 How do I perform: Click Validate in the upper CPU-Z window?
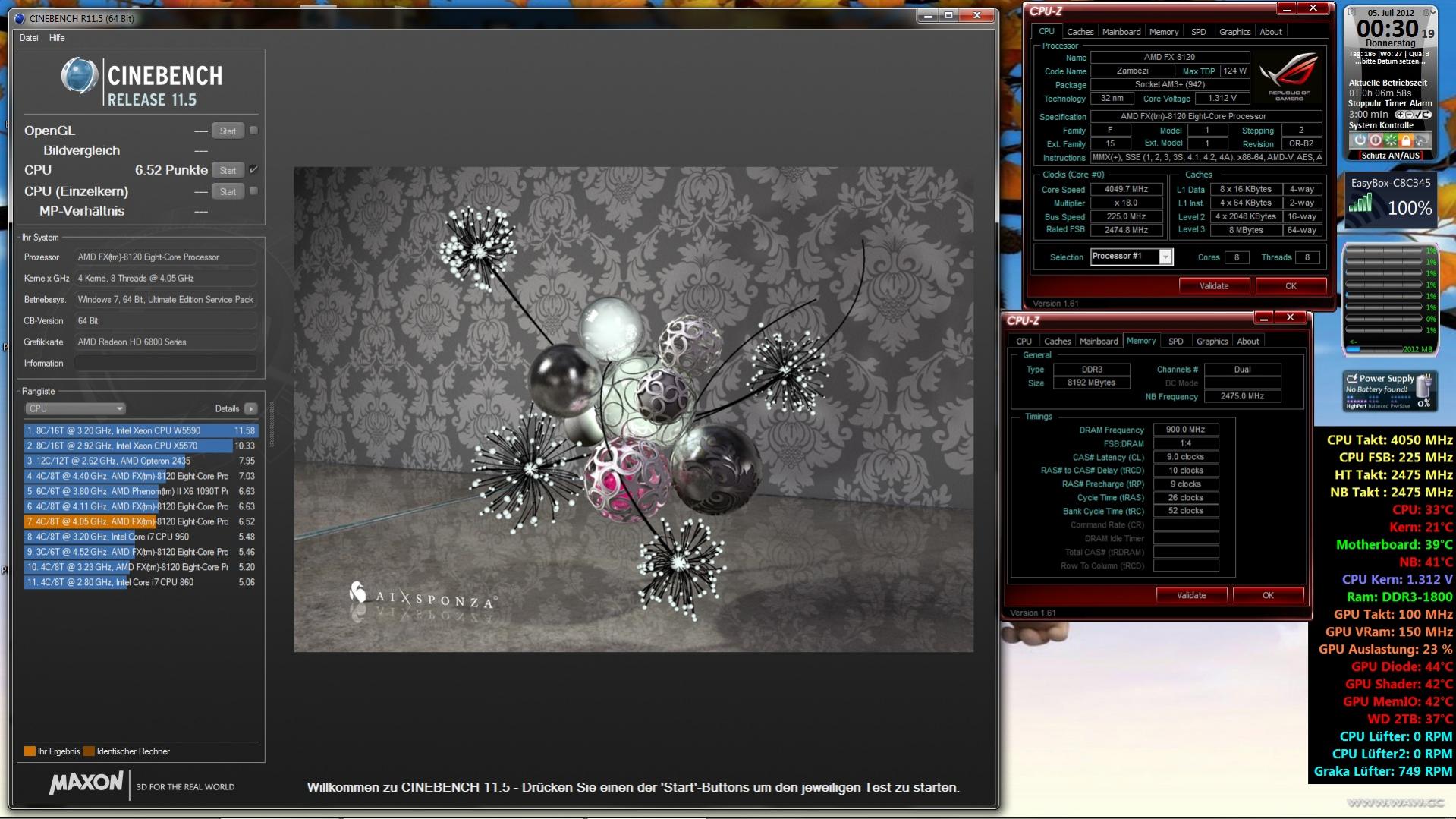pos(1214,286)
